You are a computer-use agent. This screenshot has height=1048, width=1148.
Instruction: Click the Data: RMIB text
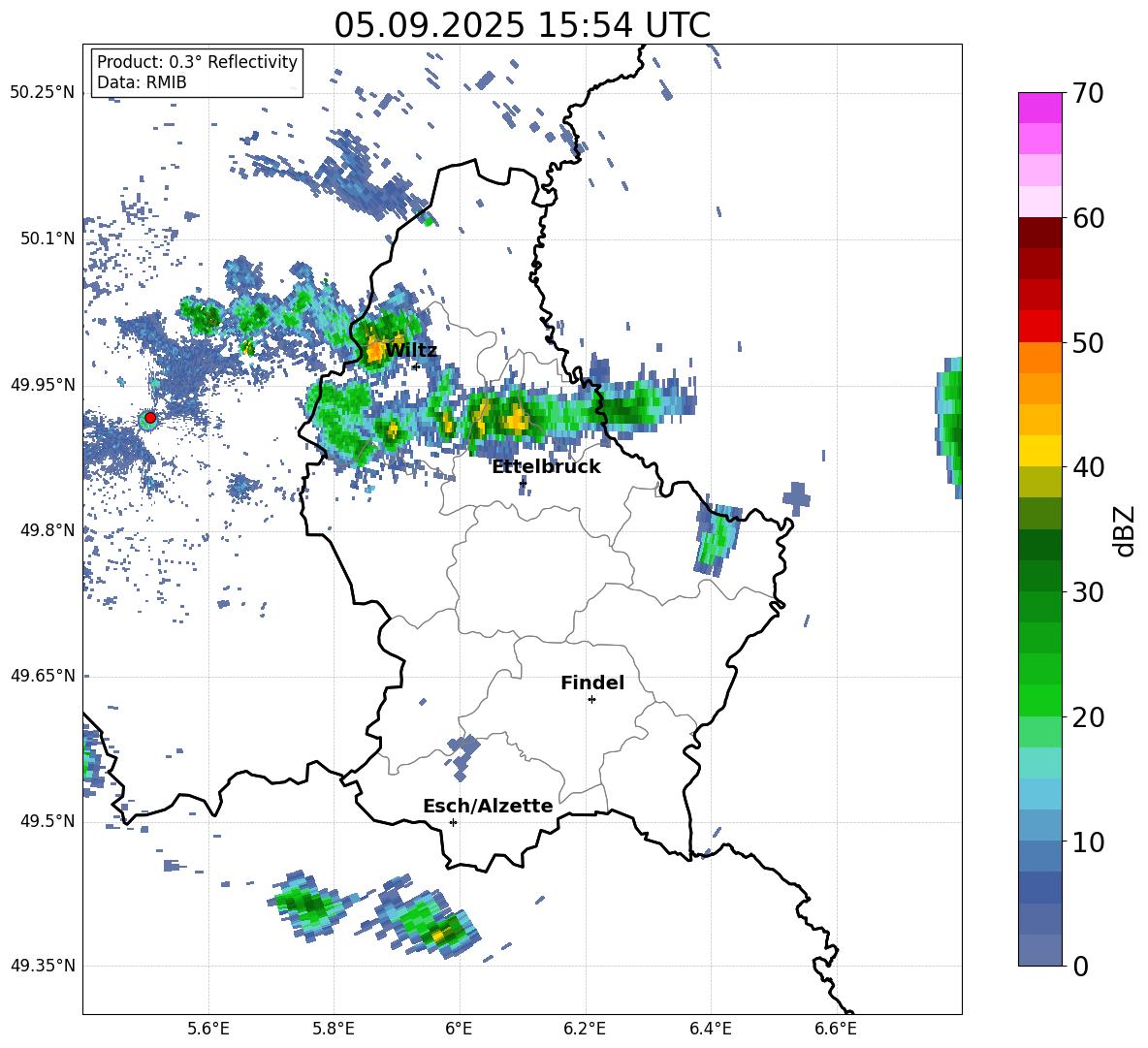tap(142, 82)
